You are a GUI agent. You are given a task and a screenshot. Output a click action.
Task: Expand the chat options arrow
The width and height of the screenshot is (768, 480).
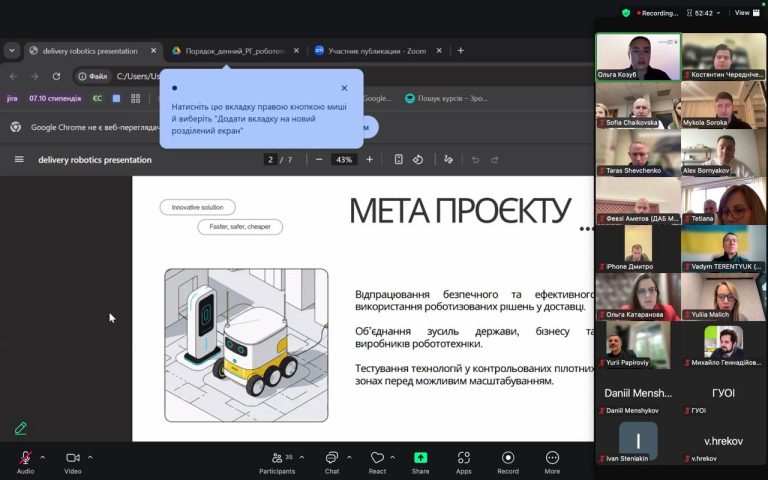pos(349,457)
